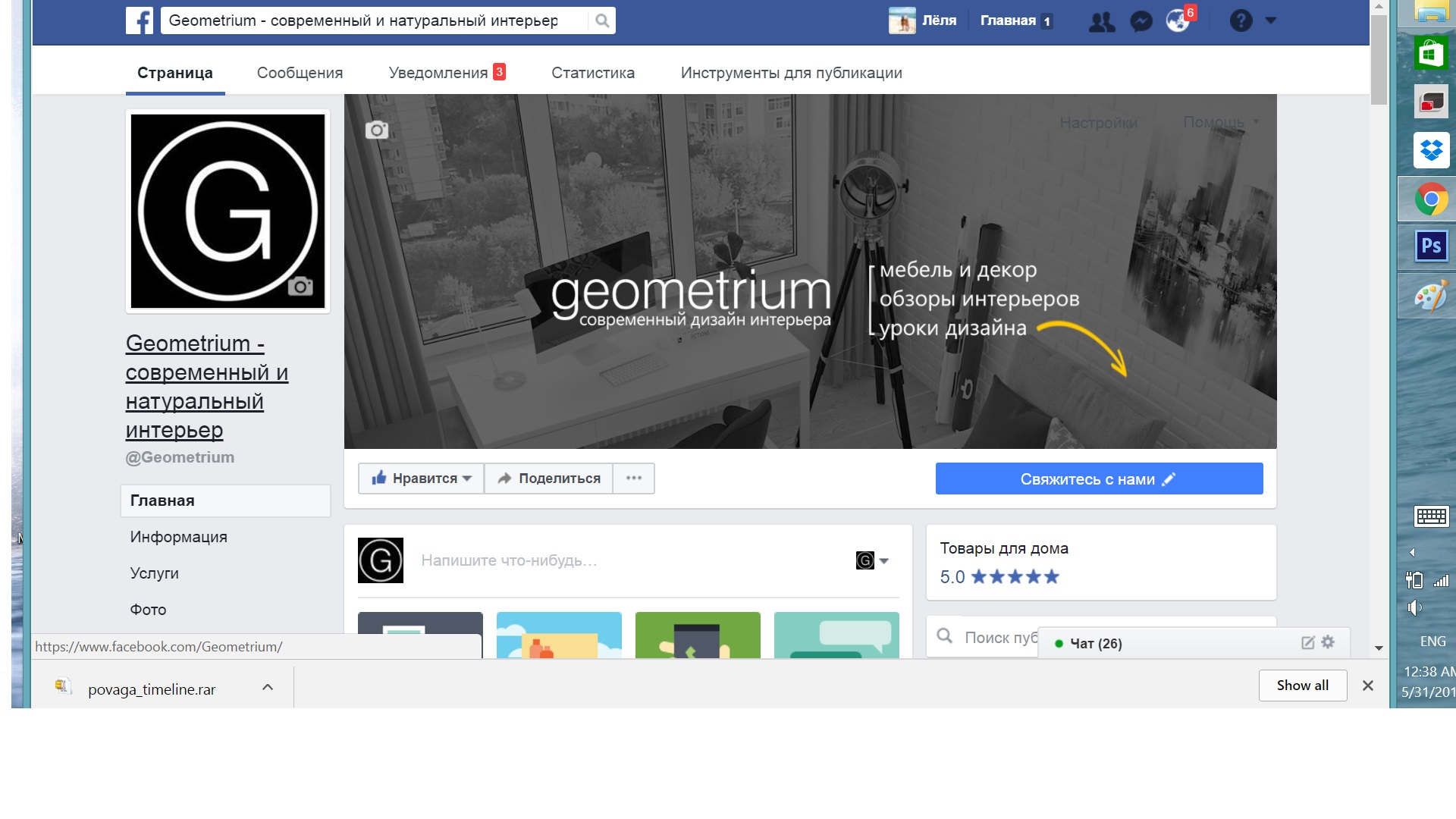Open povaga_timeline.rar download options chevron
1456x819 pixels.
tap(267, 687)
